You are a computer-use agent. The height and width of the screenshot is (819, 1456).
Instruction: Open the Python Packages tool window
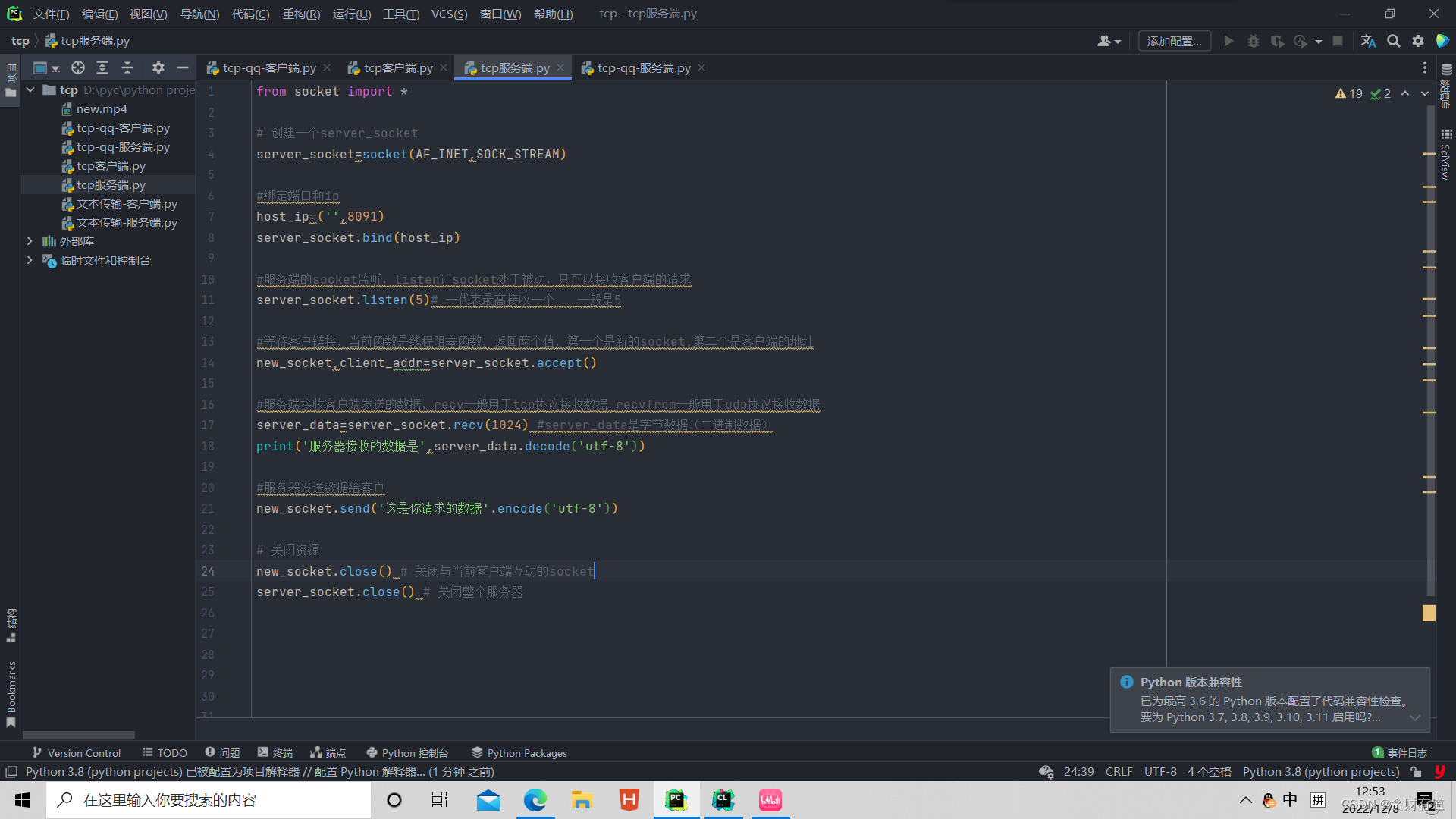(x=519, y=752)
